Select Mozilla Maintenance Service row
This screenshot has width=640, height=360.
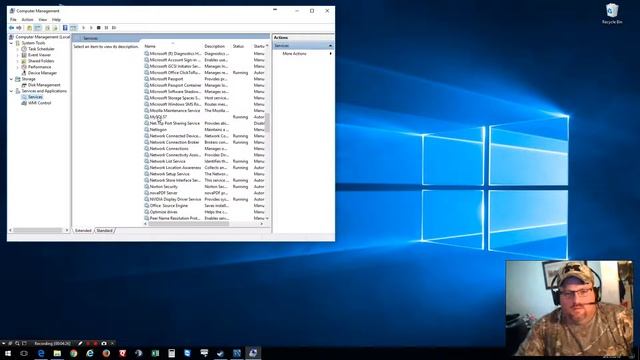(x=204, y=111)
